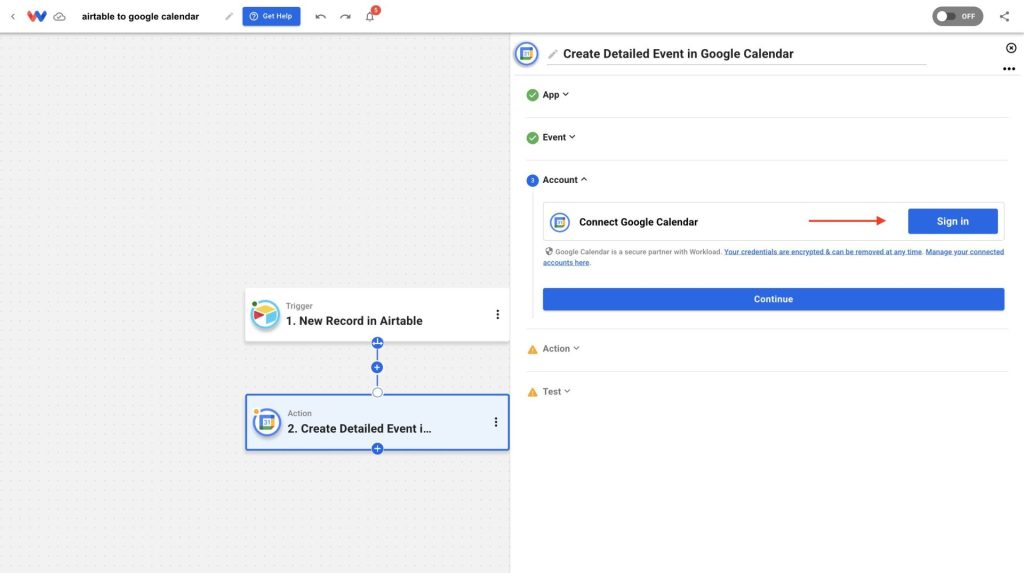This screenshot has width=1024, height=573.
Task: Expand the Action section
Action: click(x=561, y=348)
